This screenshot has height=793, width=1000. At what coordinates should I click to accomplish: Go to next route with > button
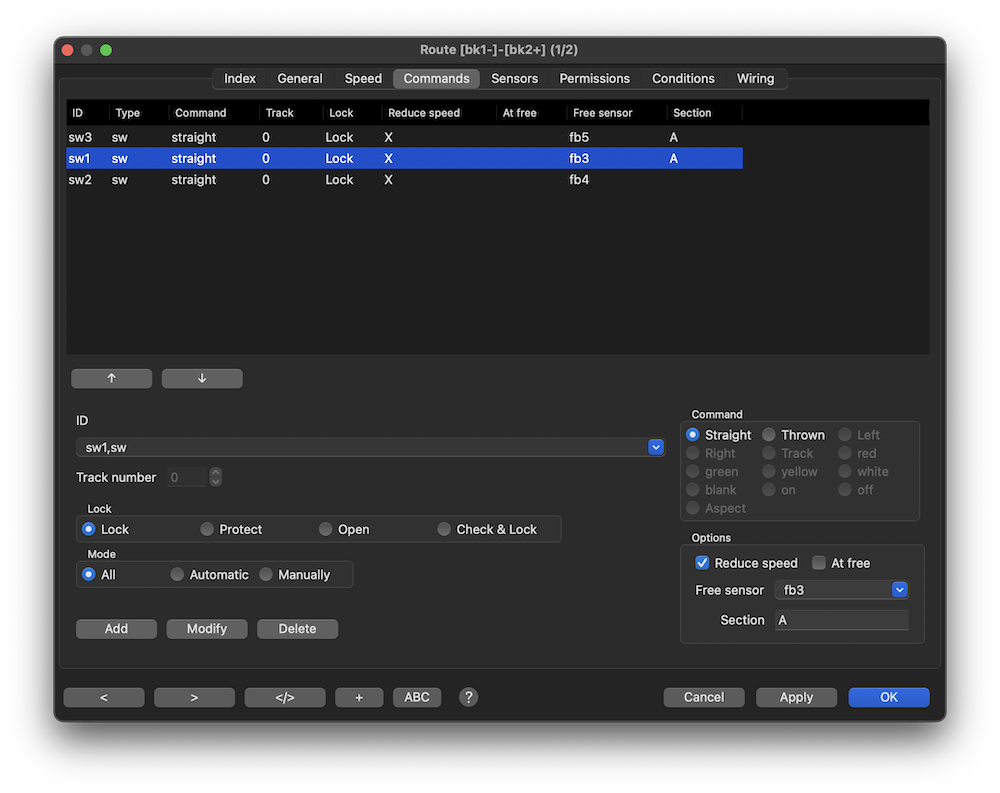[x=194, y=697]
